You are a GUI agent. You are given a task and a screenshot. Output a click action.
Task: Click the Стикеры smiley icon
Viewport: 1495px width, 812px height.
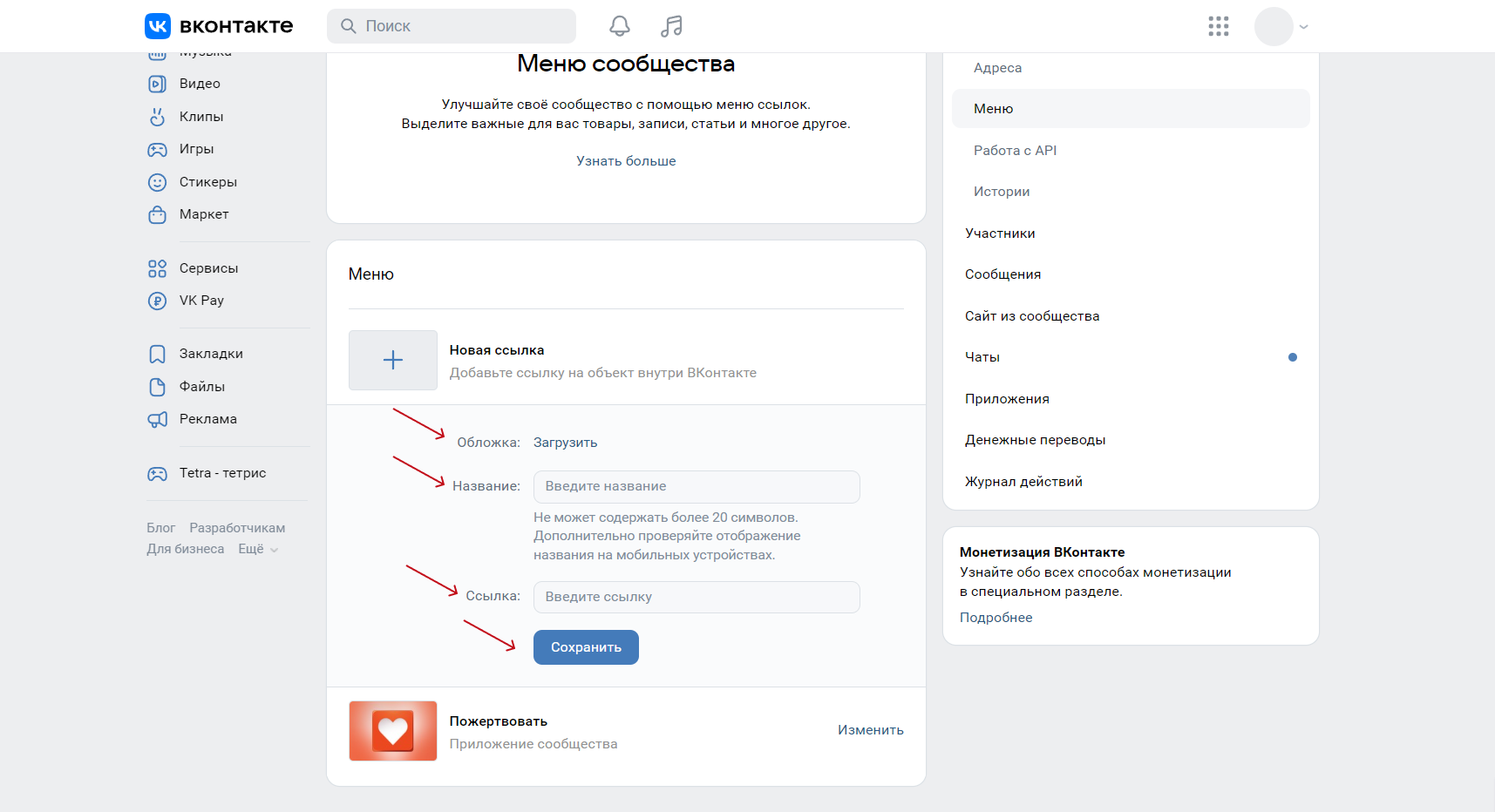pyautogui.click(x=157, y=182)
